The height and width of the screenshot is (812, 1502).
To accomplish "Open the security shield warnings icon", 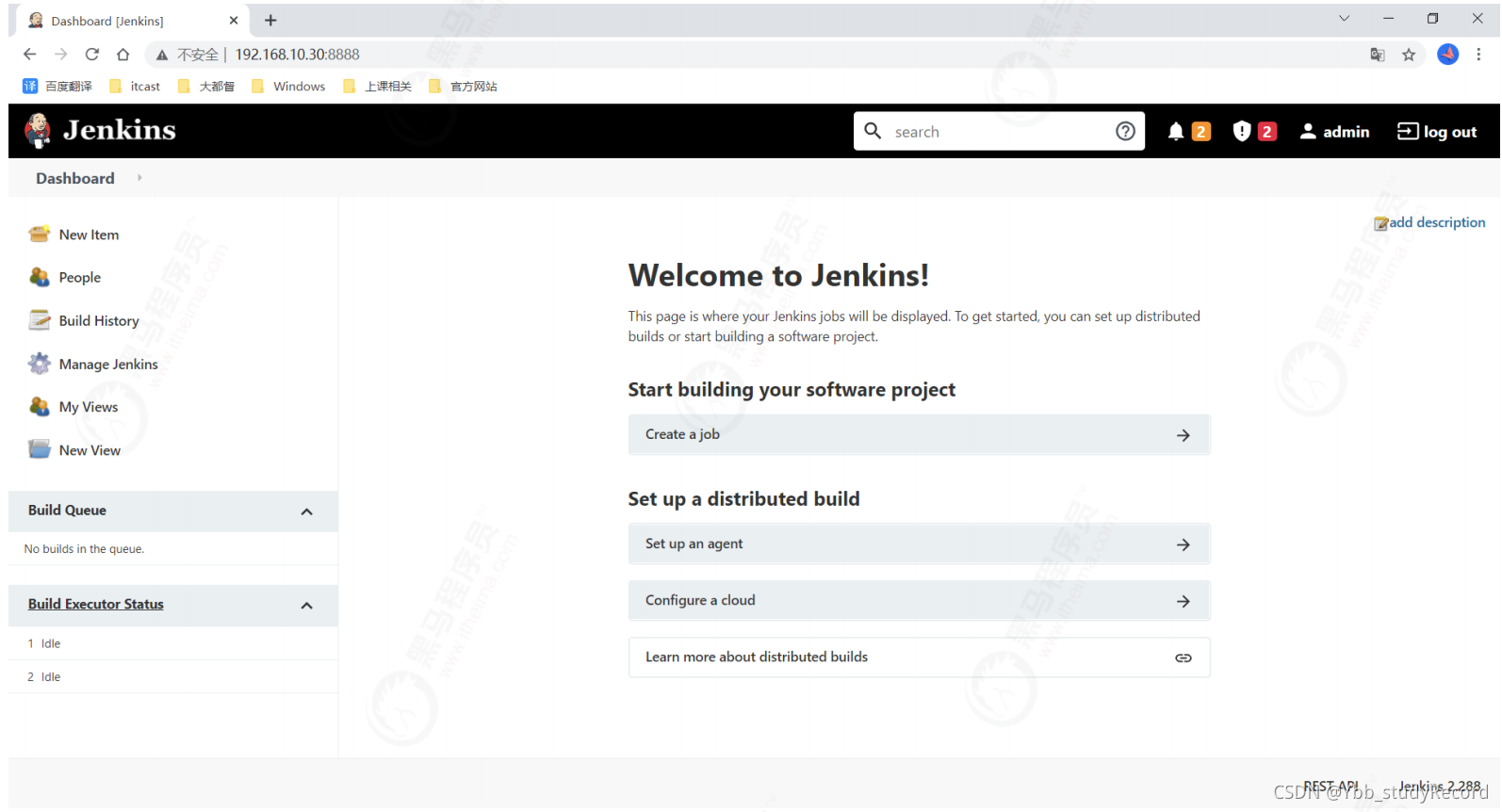I will point(1242,132).
